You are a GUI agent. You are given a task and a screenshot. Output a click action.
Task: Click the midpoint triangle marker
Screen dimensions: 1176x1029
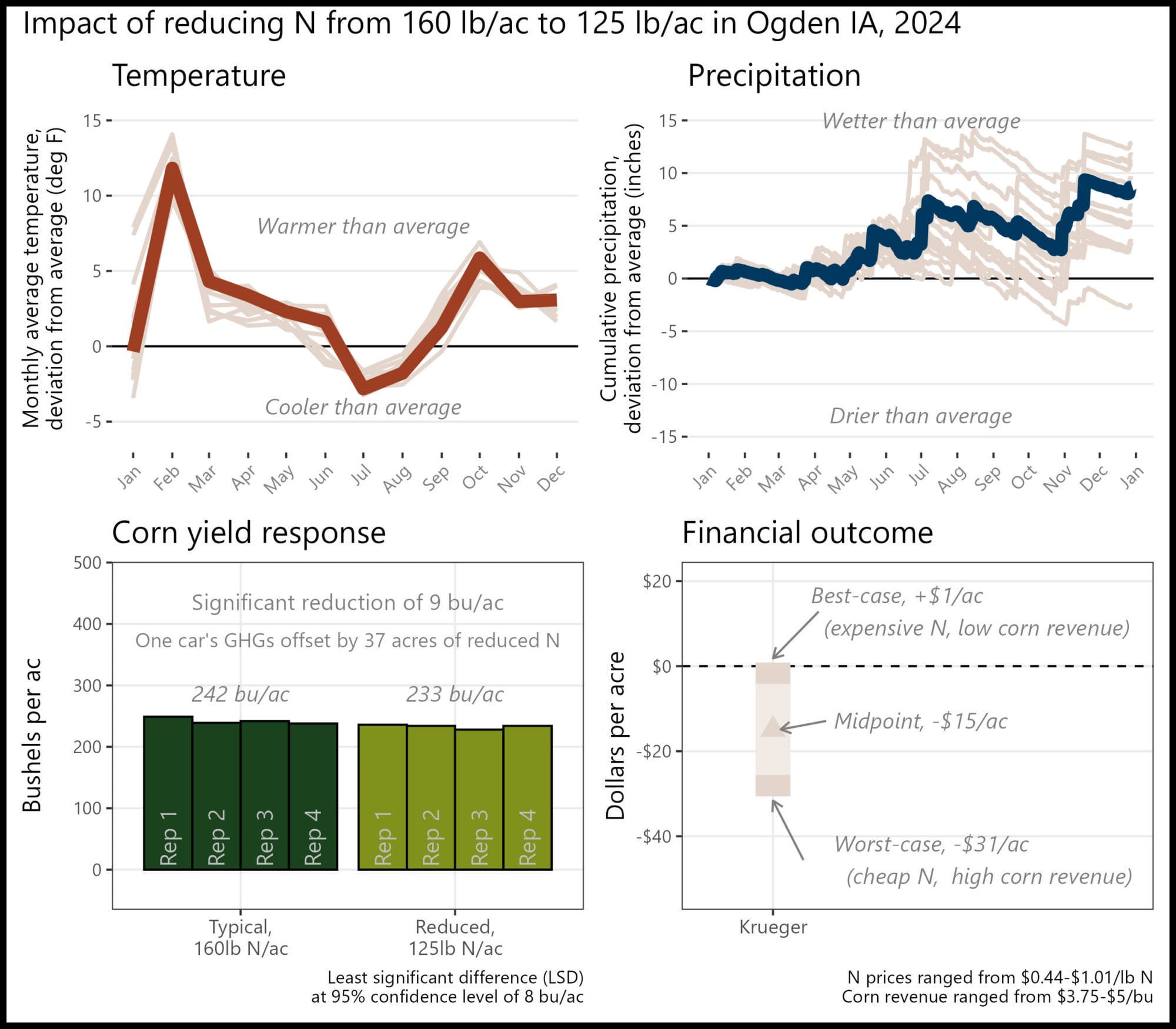coord(773,727)
